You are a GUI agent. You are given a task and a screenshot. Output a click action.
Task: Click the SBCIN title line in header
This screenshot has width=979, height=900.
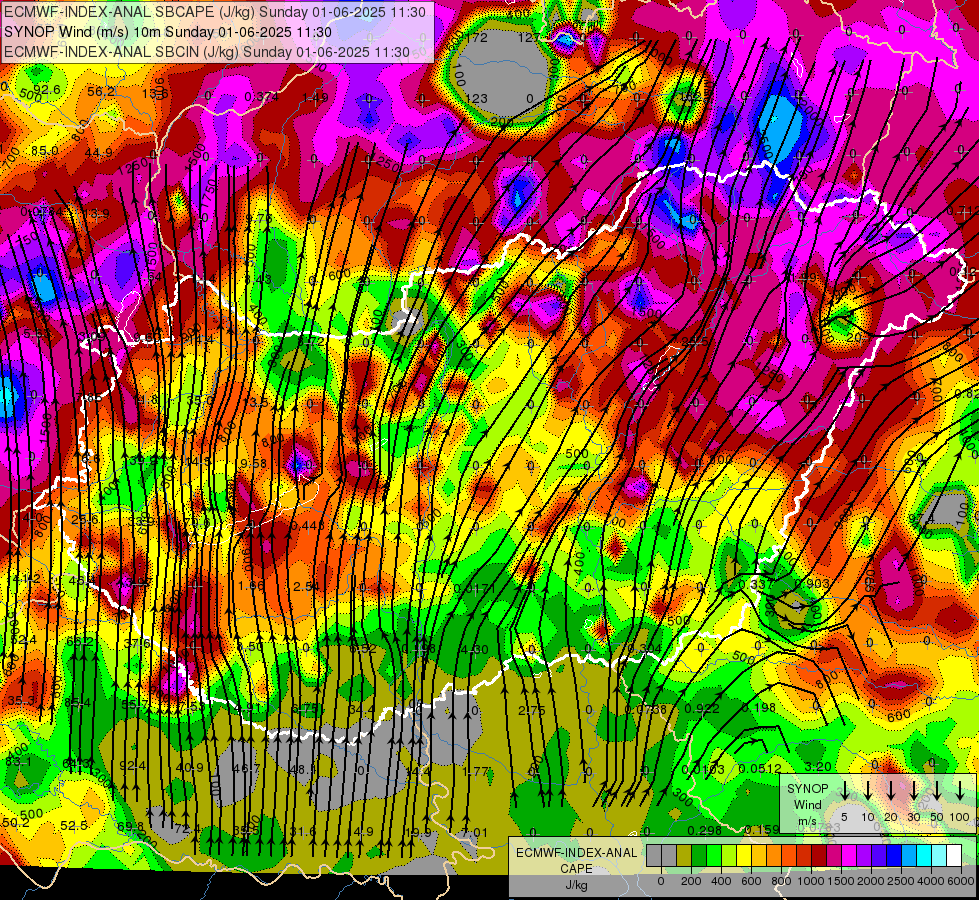point(207,52)
